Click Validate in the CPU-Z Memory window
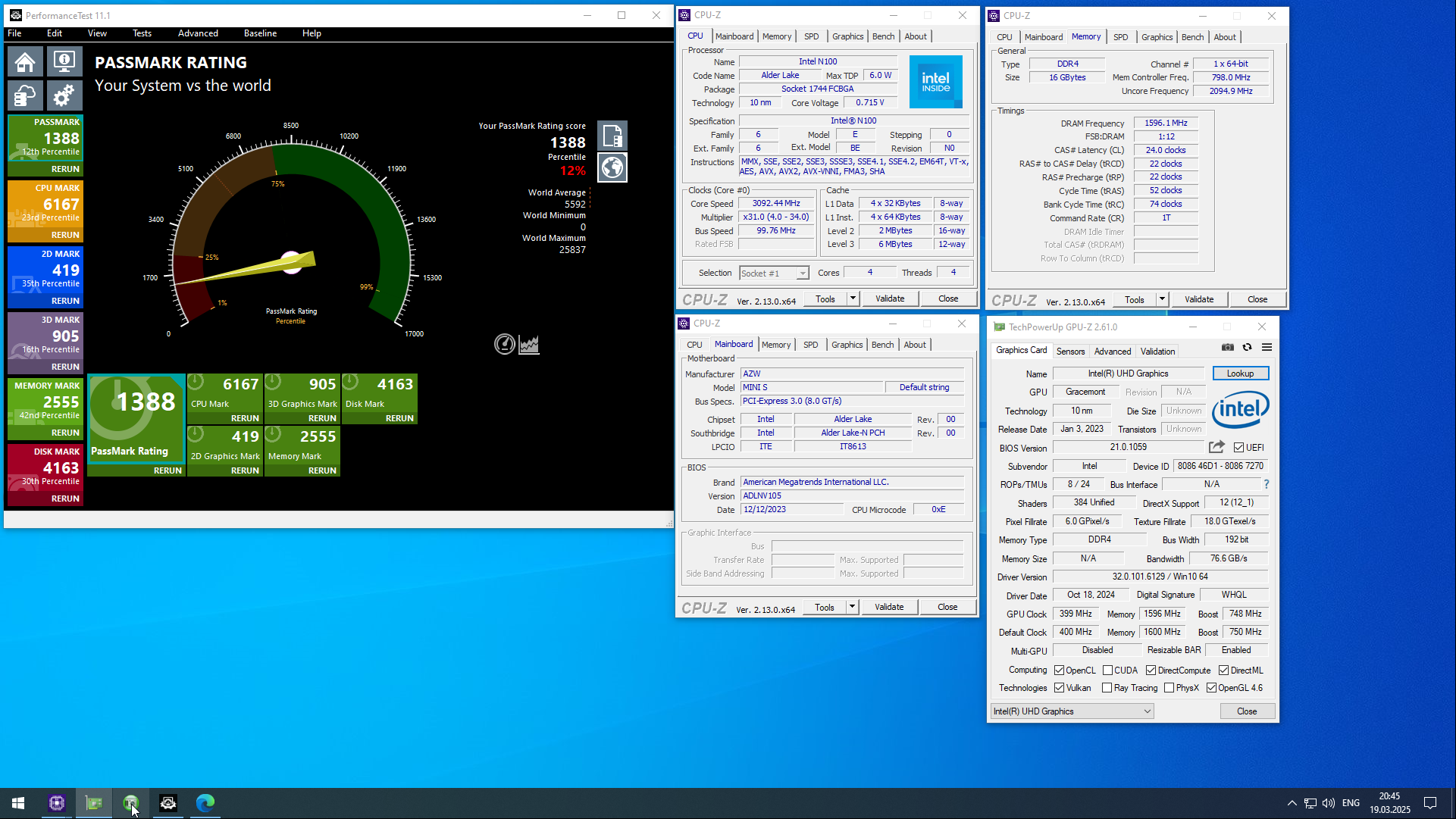The width and height of the screenshot is (1456, 819). pos(1199,299)
